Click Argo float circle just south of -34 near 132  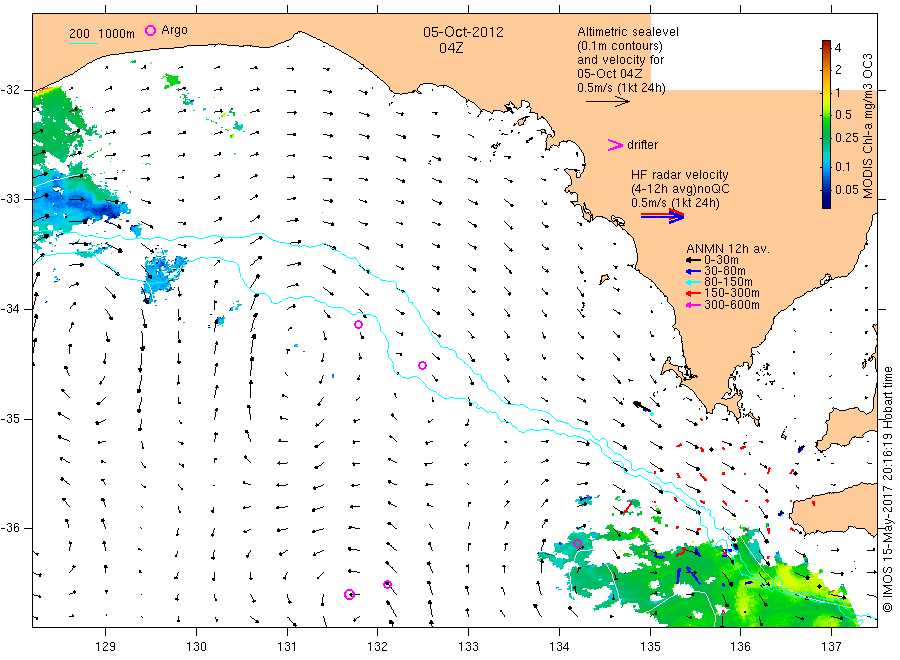point(358,324)
